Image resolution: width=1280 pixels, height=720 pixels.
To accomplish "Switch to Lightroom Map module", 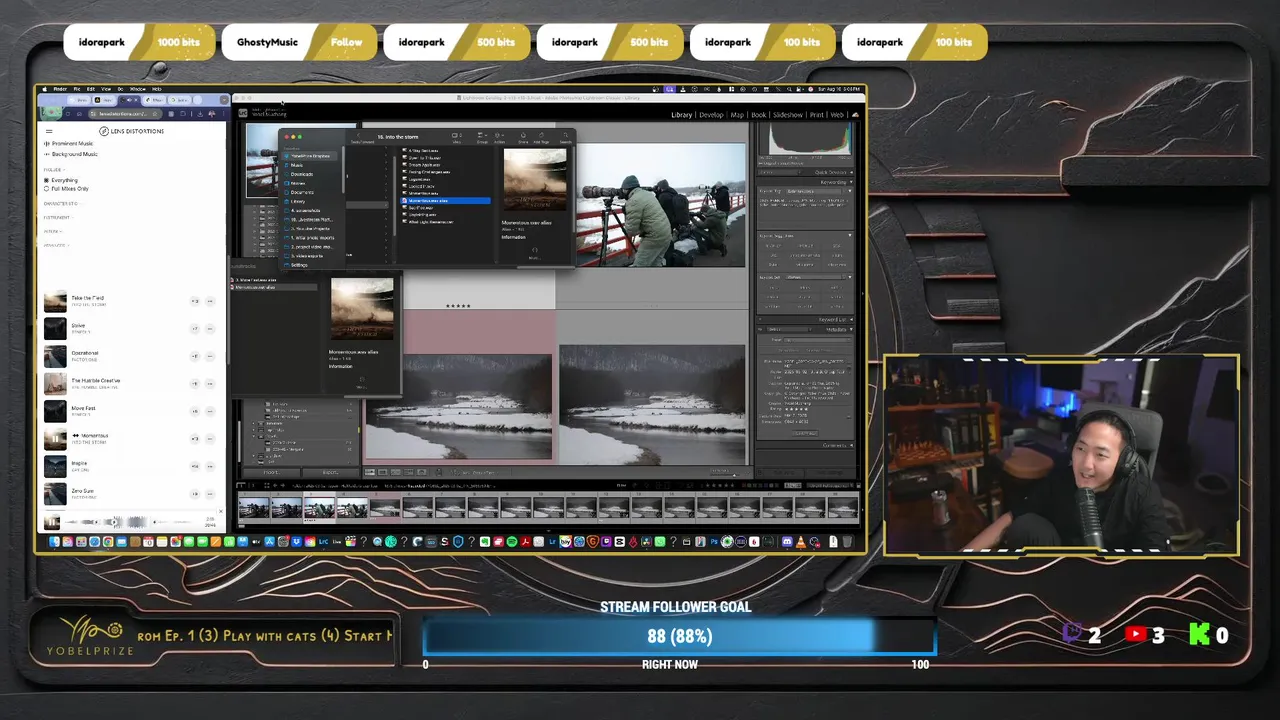I will (x=737, y=115).
